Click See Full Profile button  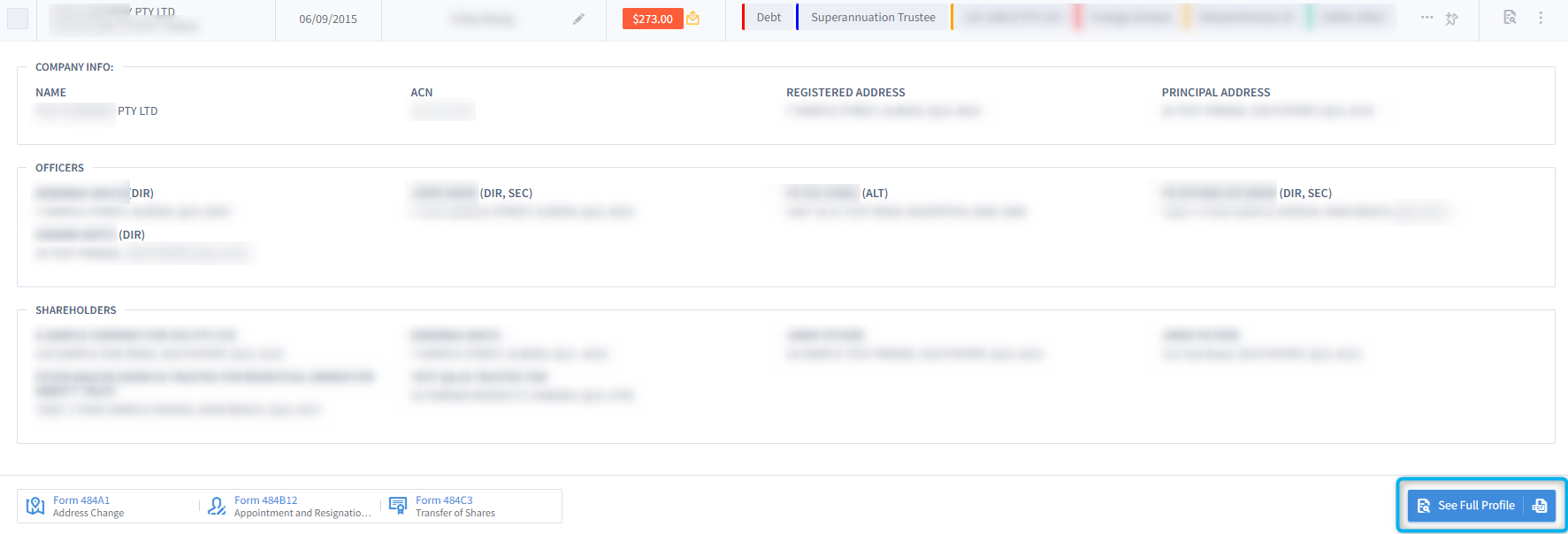1465,506
